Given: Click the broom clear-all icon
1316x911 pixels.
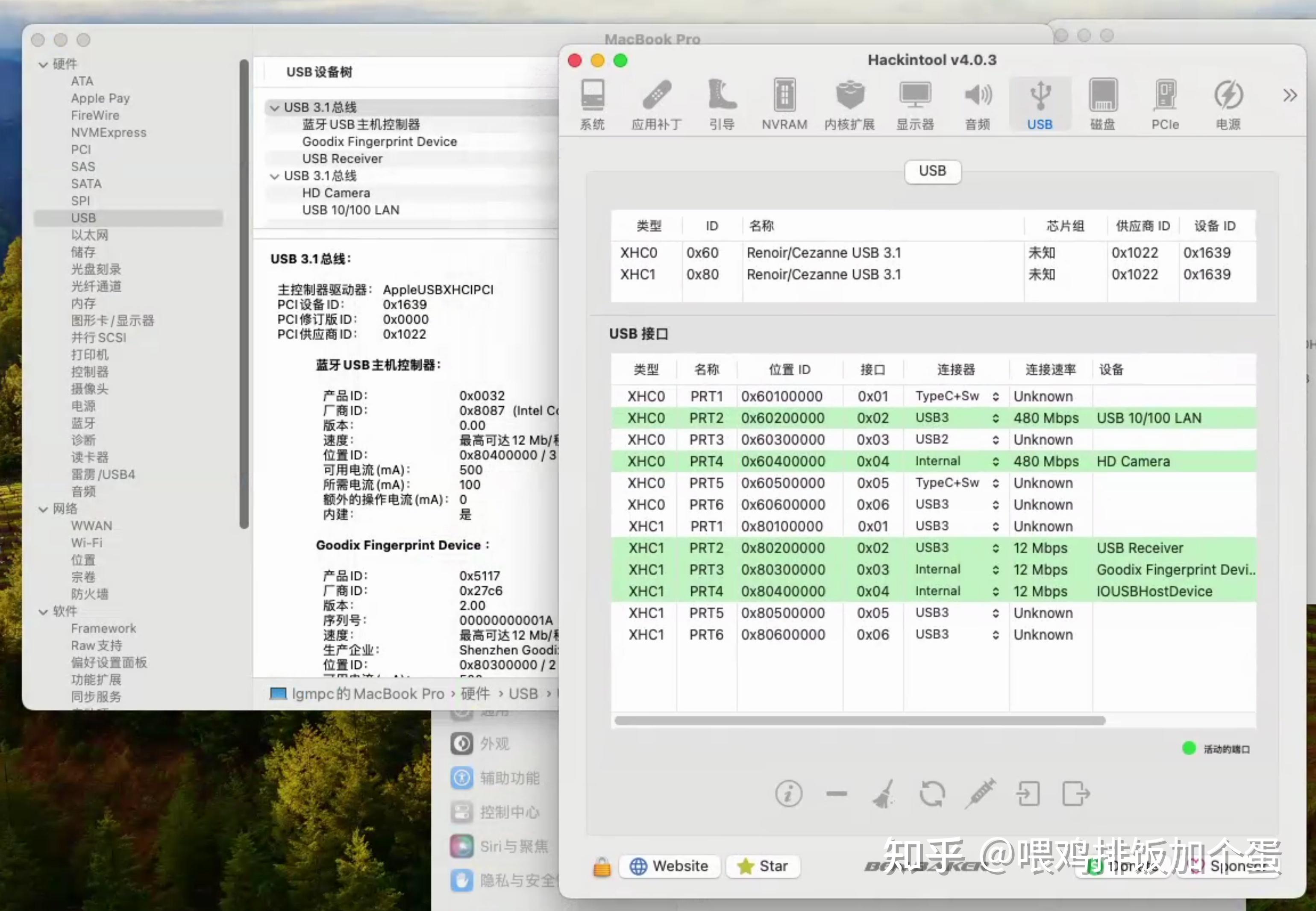Looking at the screenshot, I should (x=883, y=793).
